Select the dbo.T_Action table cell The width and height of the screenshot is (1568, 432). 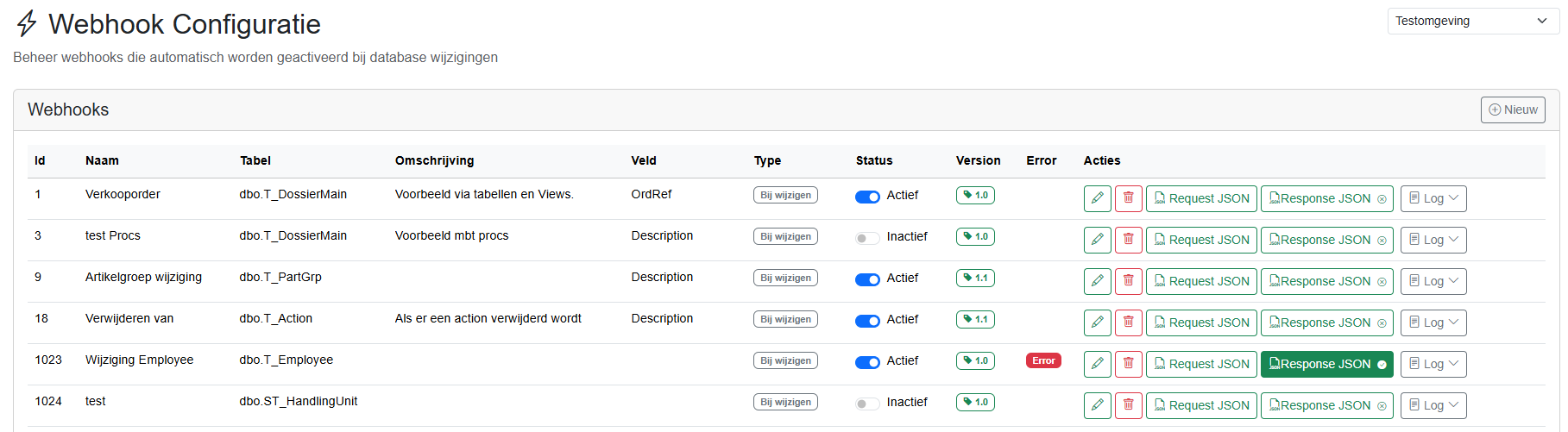click(276, 318)
